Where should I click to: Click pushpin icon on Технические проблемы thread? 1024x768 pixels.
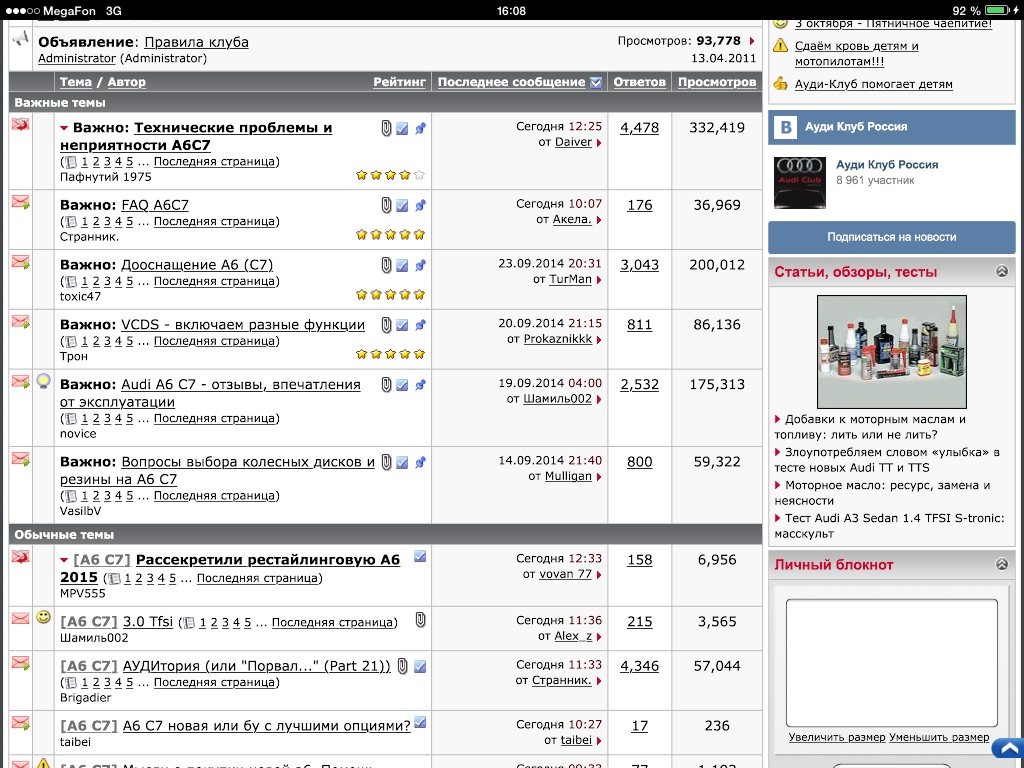[x=421, y=128]
